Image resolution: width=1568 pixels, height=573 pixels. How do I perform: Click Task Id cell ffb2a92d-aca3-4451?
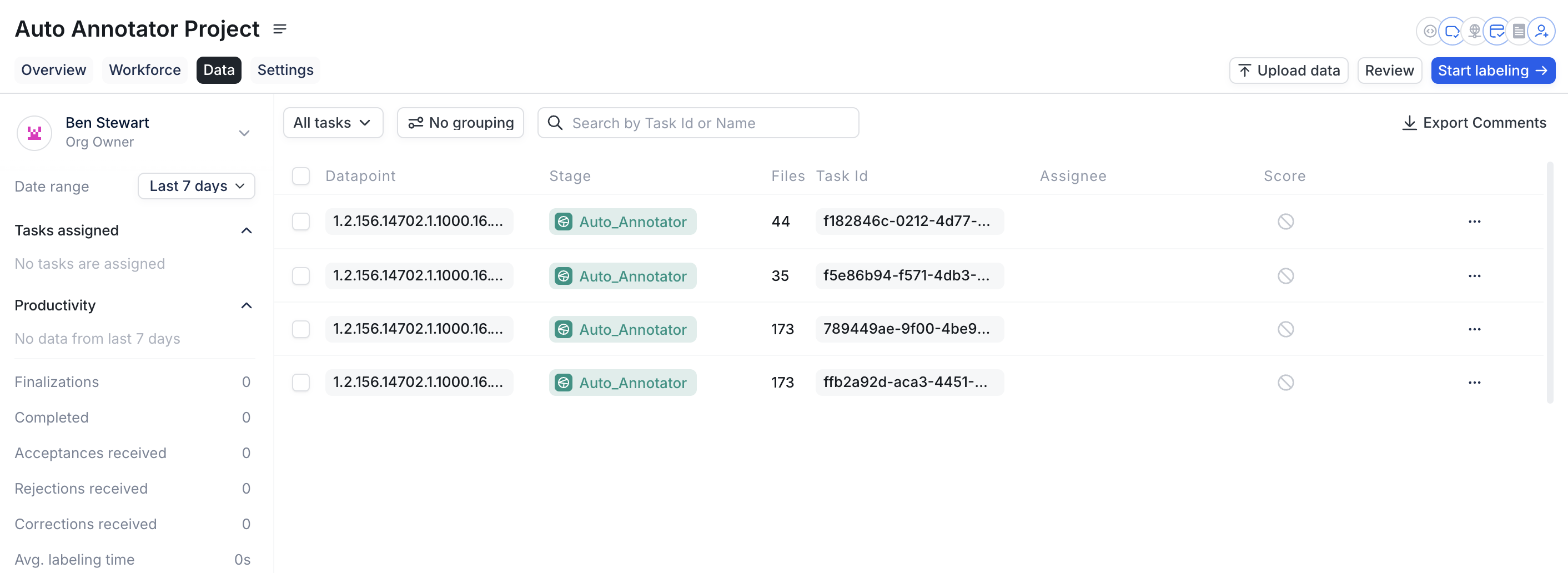tap(909, 383)
